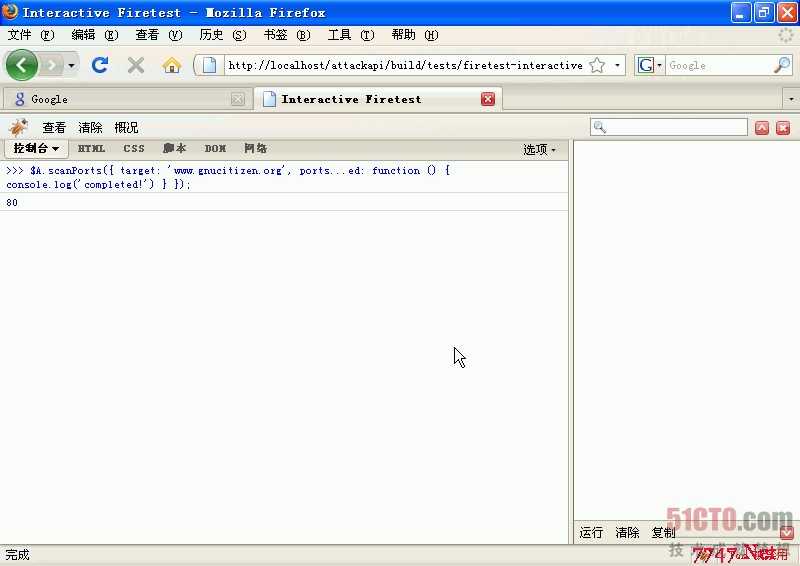Reload the page with the refresh icon

click(99, 65)
